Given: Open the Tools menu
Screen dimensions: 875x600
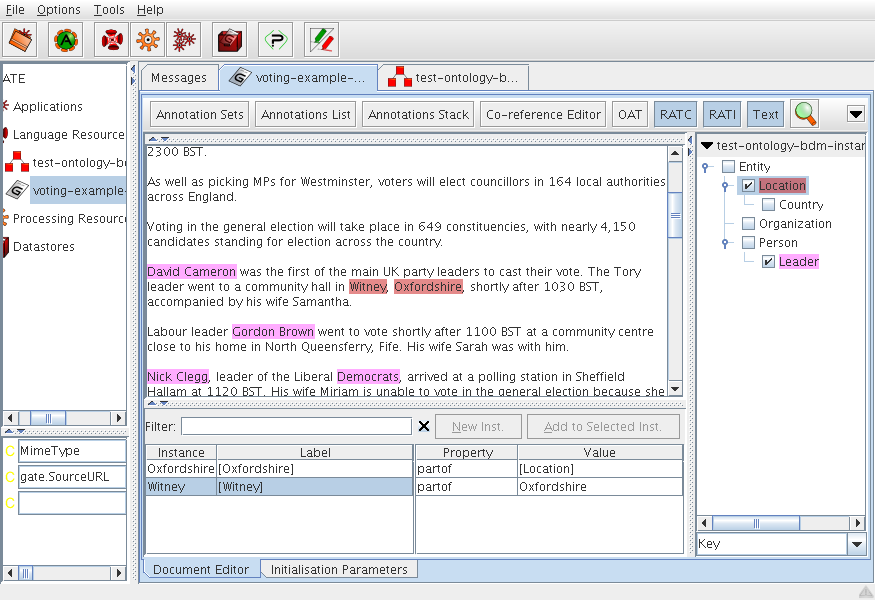Looking at the screenshot, I should 109,9.
